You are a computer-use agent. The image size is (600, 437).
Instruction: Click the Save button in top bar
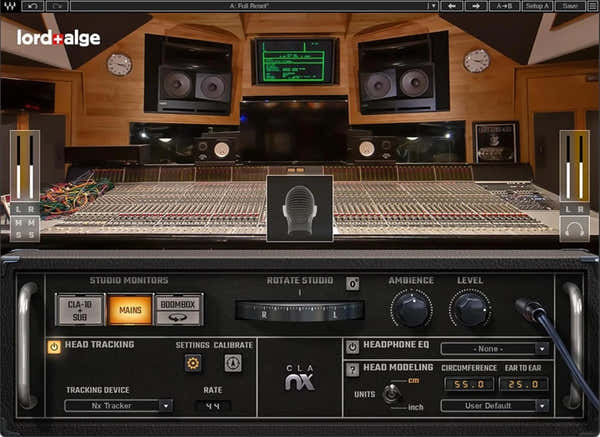(x=570, y=6)
